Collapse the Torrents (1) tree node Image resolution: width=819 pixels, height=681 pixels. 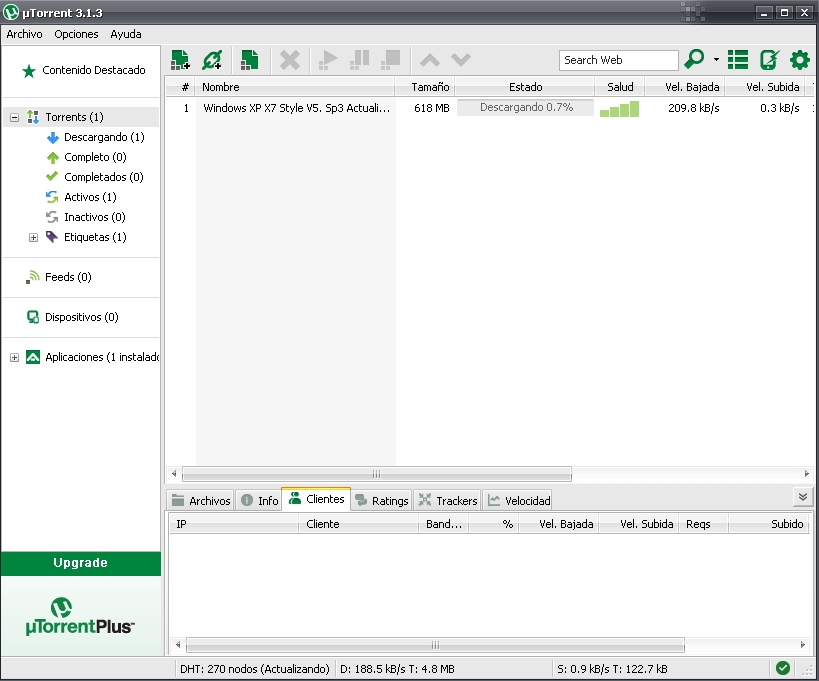pyautogui.click(x=15, y=117)
